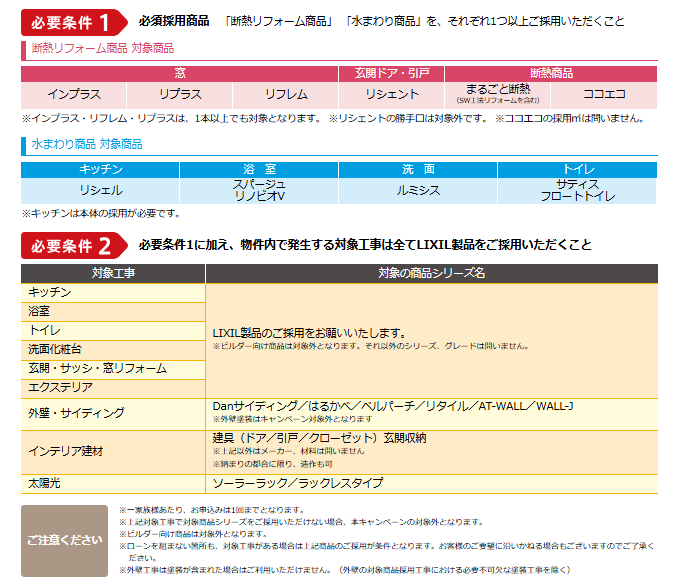Click the 必須採用商品 bold label
Screen dimensions: 683x586
point(174,21)
